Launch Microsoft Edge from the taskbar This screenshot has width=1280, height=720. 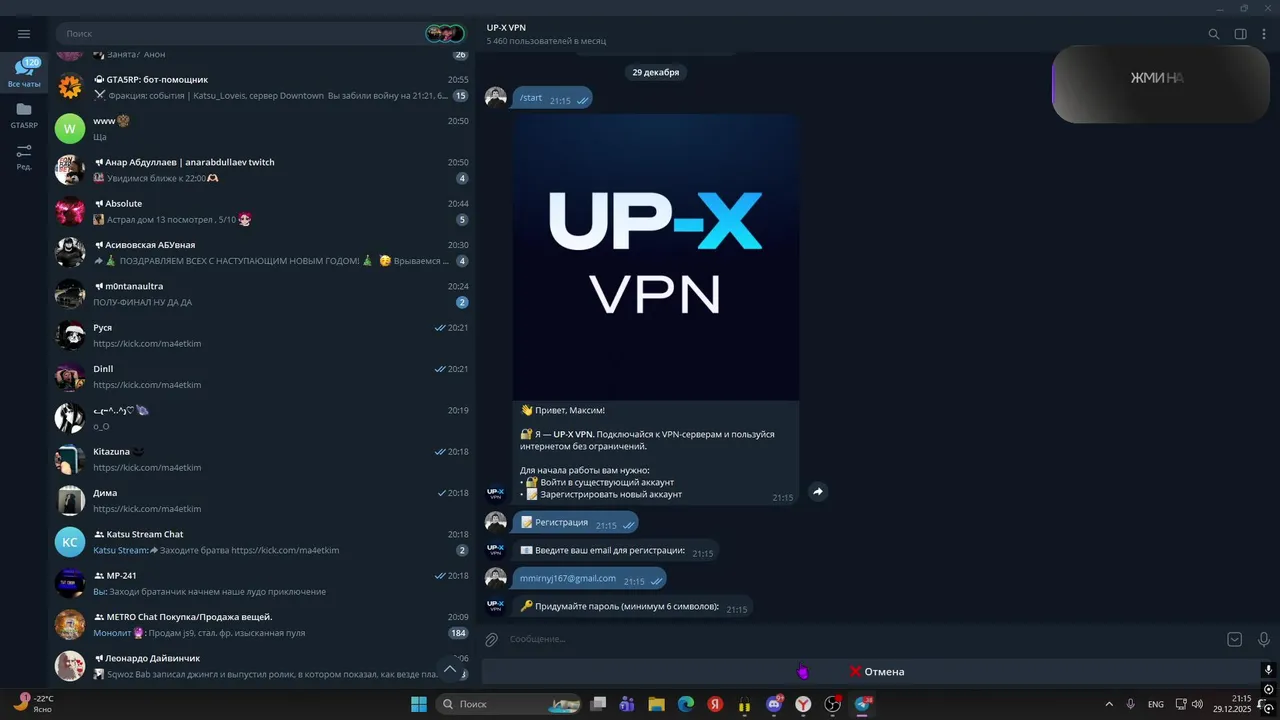pos(686,704)
